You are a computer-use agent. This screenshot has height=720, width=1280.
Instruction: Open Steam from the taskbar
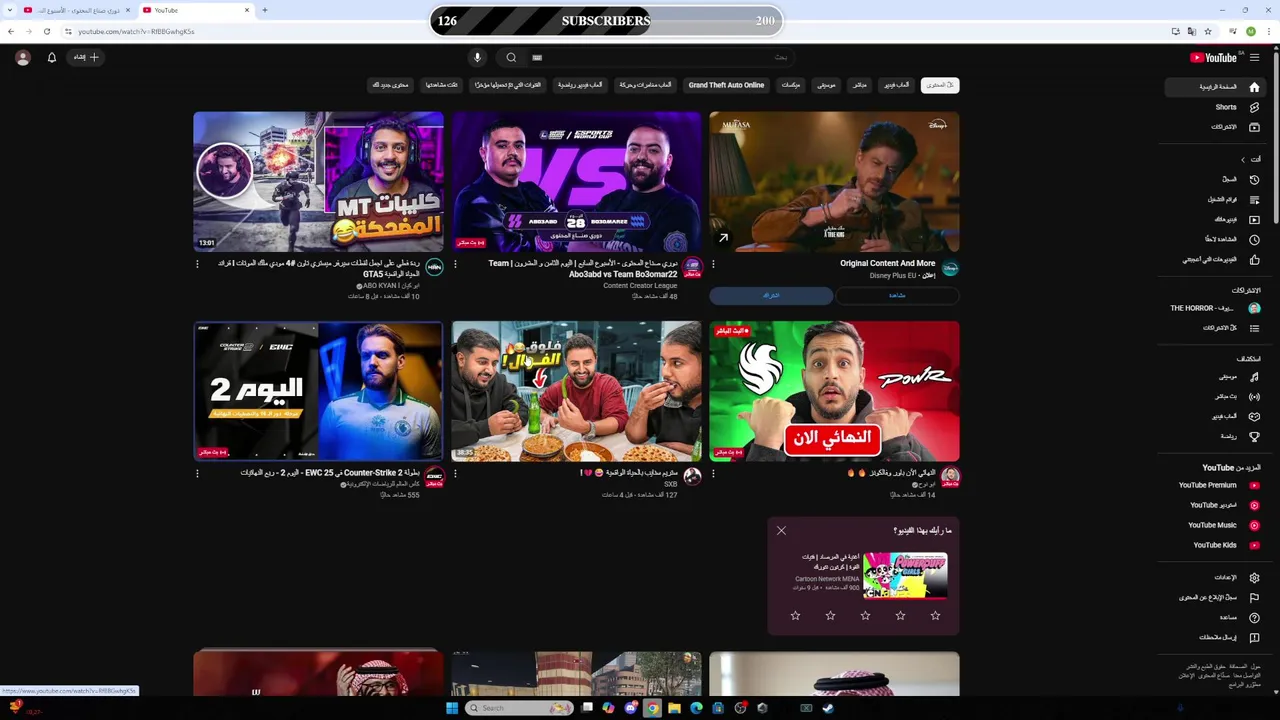[828, 708]
